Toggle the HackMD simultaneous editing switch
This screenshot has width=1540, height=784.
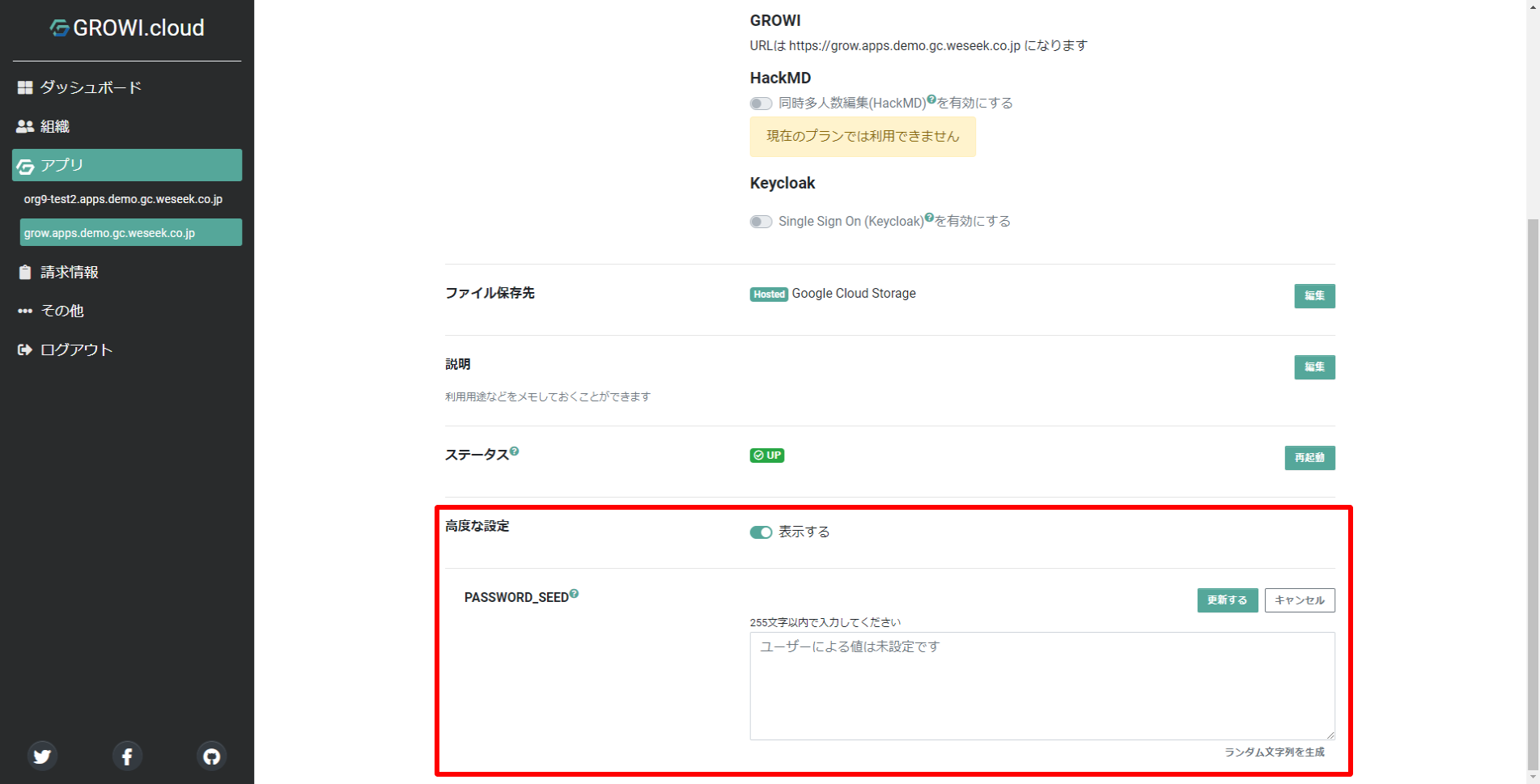[761, 104]
